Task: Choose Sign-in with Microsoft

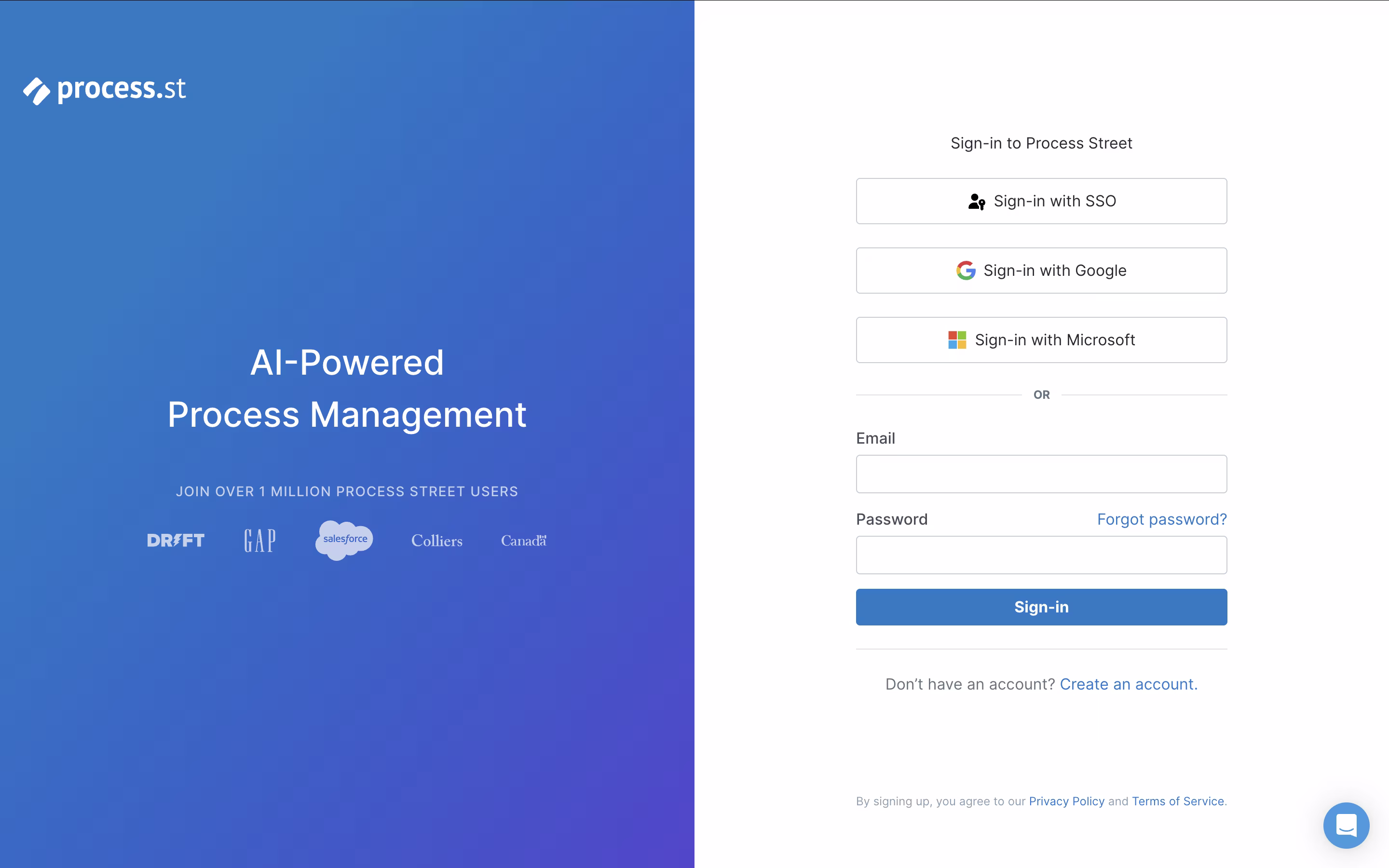Action: click(1041, 340)
